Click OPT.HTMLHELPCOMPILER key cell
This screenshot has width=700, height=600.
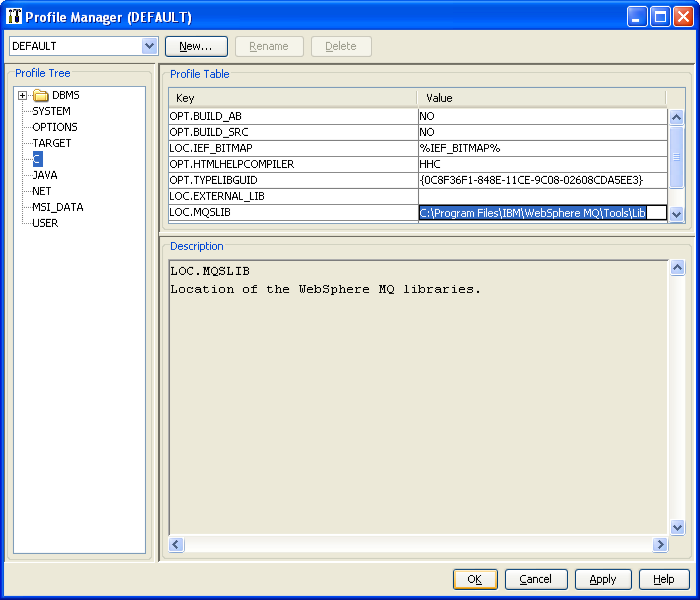coord(293,164)
